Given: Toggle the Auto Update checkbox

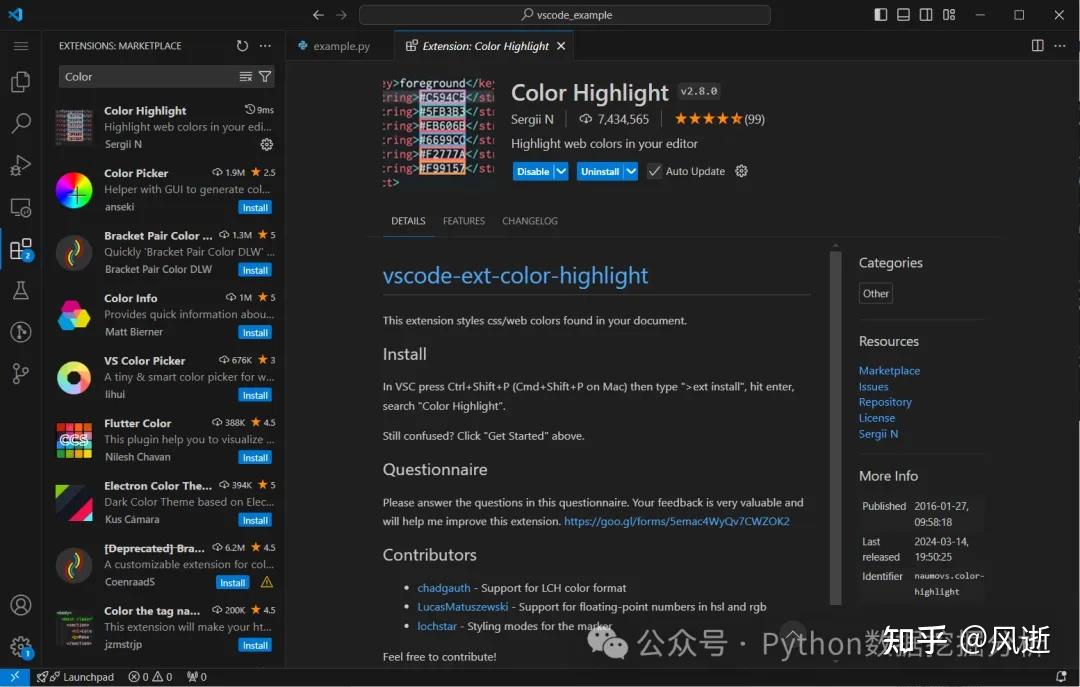Looking at the screenshot, I should point(654,171).
